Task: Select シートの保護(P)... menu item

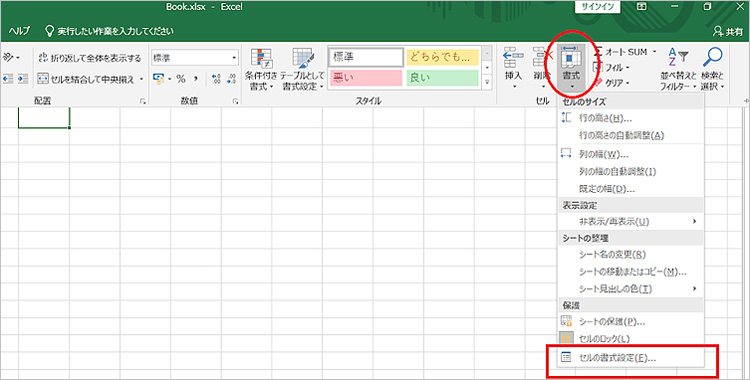Action: coord(630,321)
